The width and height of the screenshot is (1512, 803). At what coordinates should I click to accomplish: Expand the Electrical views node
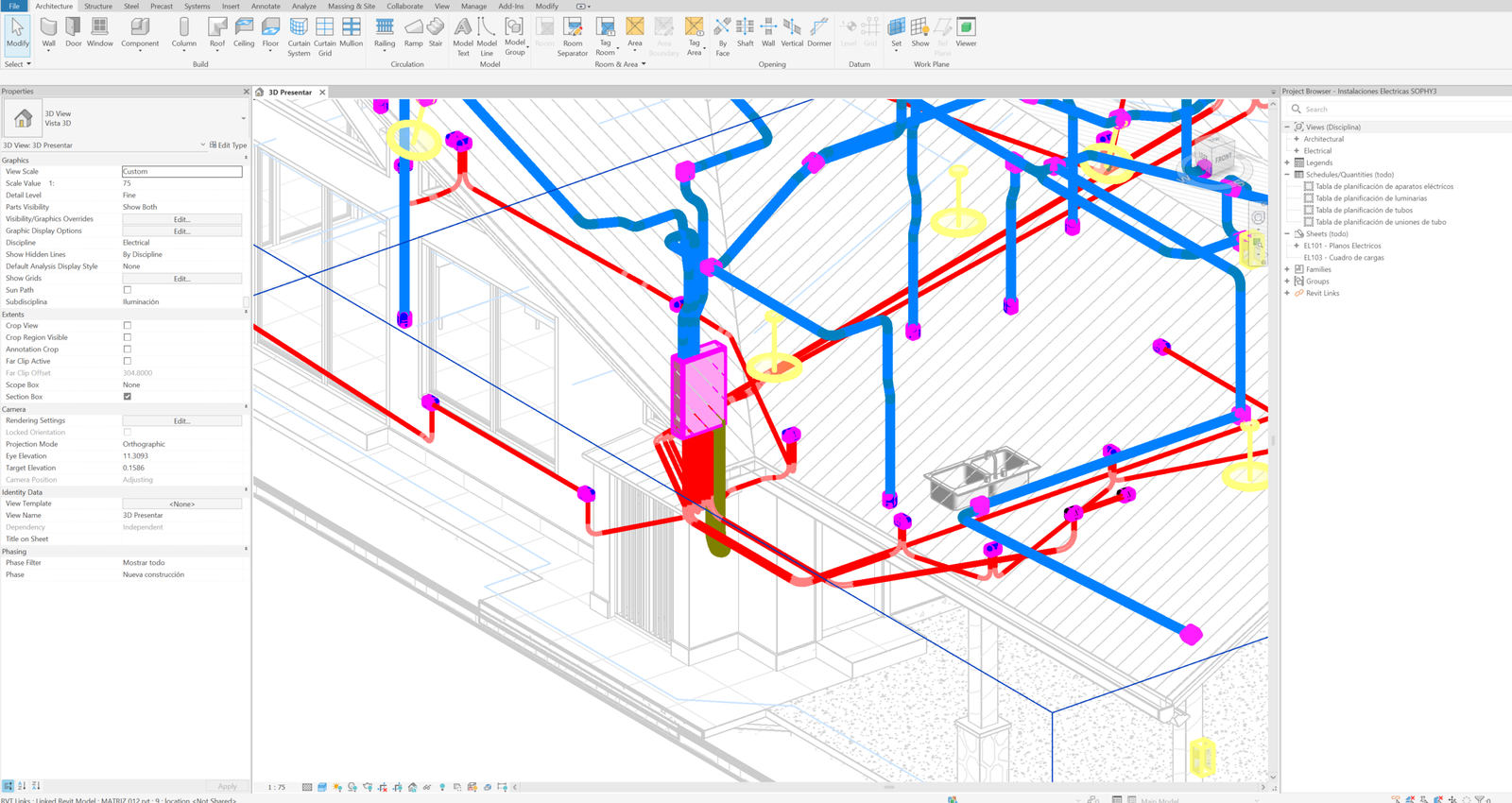(x=1297, y=151)
